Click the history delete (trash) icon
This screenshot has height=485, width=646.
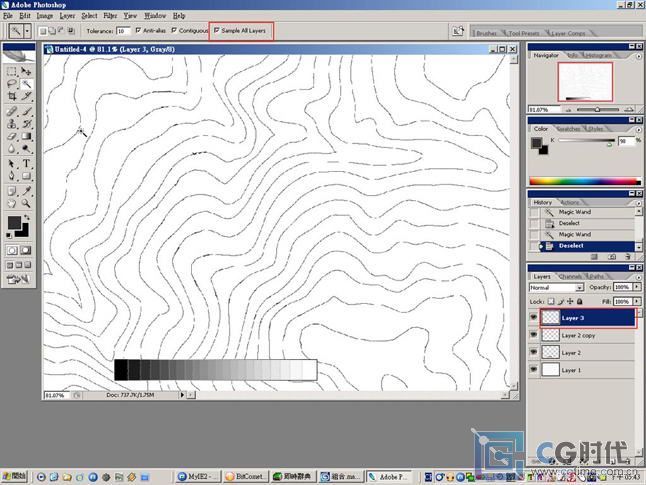point(627,257)
